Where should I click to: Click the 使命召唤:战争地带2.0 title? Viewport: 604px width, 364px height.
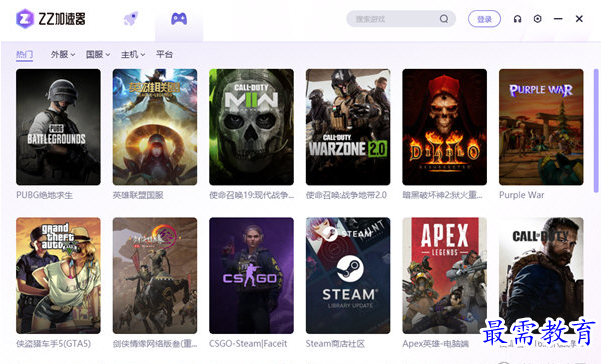346,195
